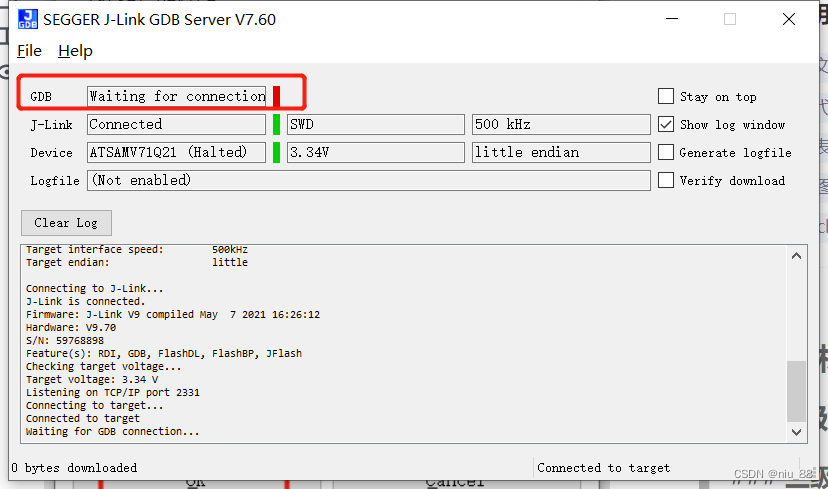Click the J-Link GDB Server app icon
The height and width of the screenshot is (489, 828).
27,20
